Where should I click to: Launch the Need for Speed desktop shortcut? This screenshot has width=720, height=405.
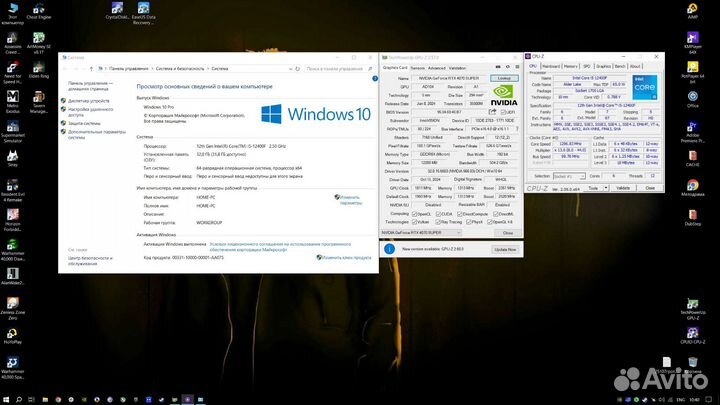click(x=12, y=73)
